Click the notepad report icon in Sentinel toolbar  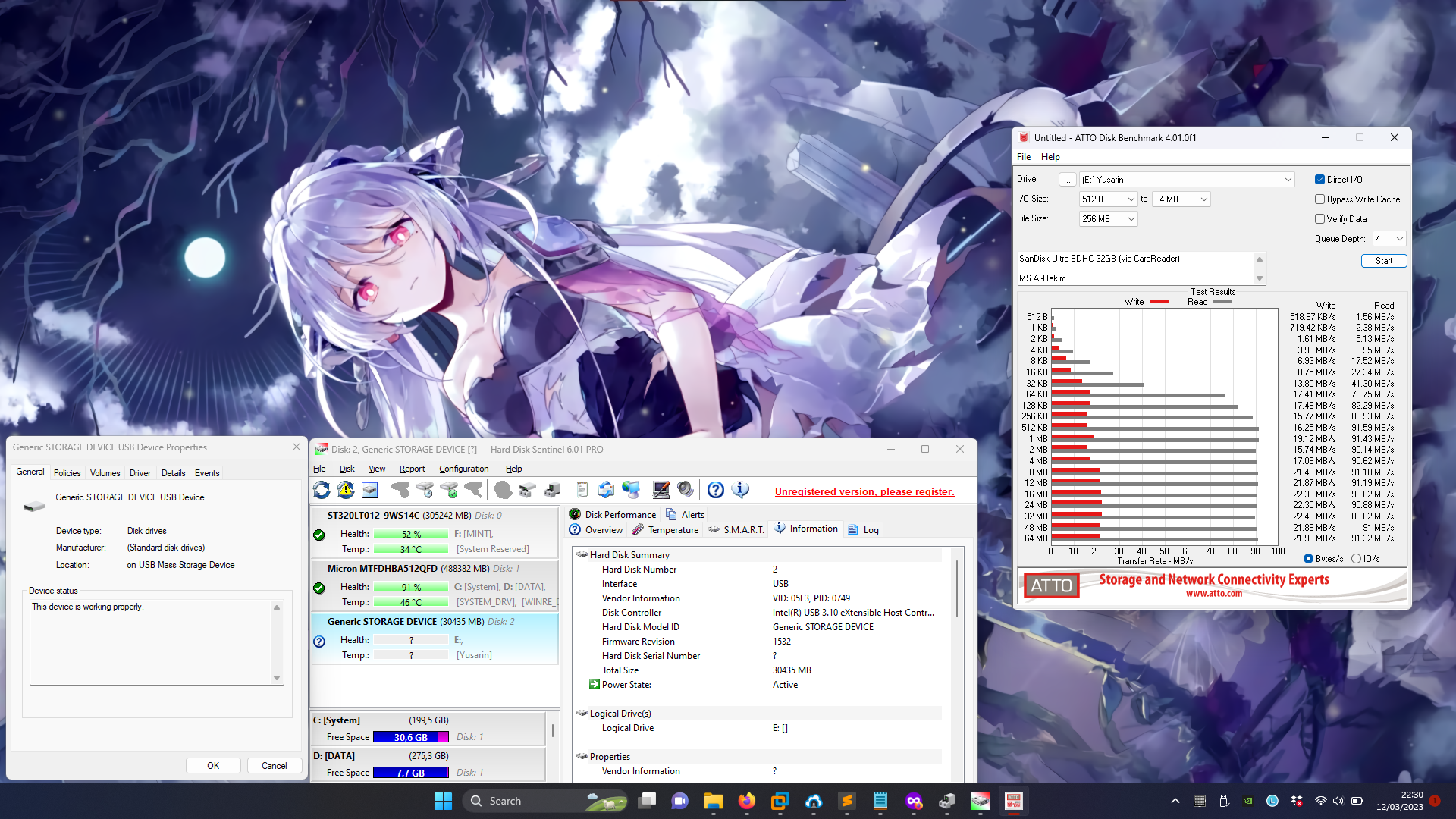click(x=582, y=491)
